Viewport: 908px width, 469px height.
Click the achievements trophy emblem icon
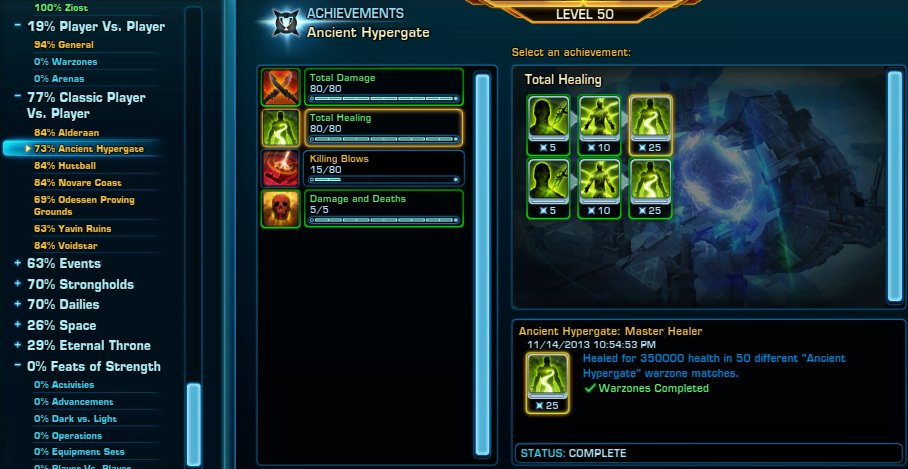[x=286, y=23]
